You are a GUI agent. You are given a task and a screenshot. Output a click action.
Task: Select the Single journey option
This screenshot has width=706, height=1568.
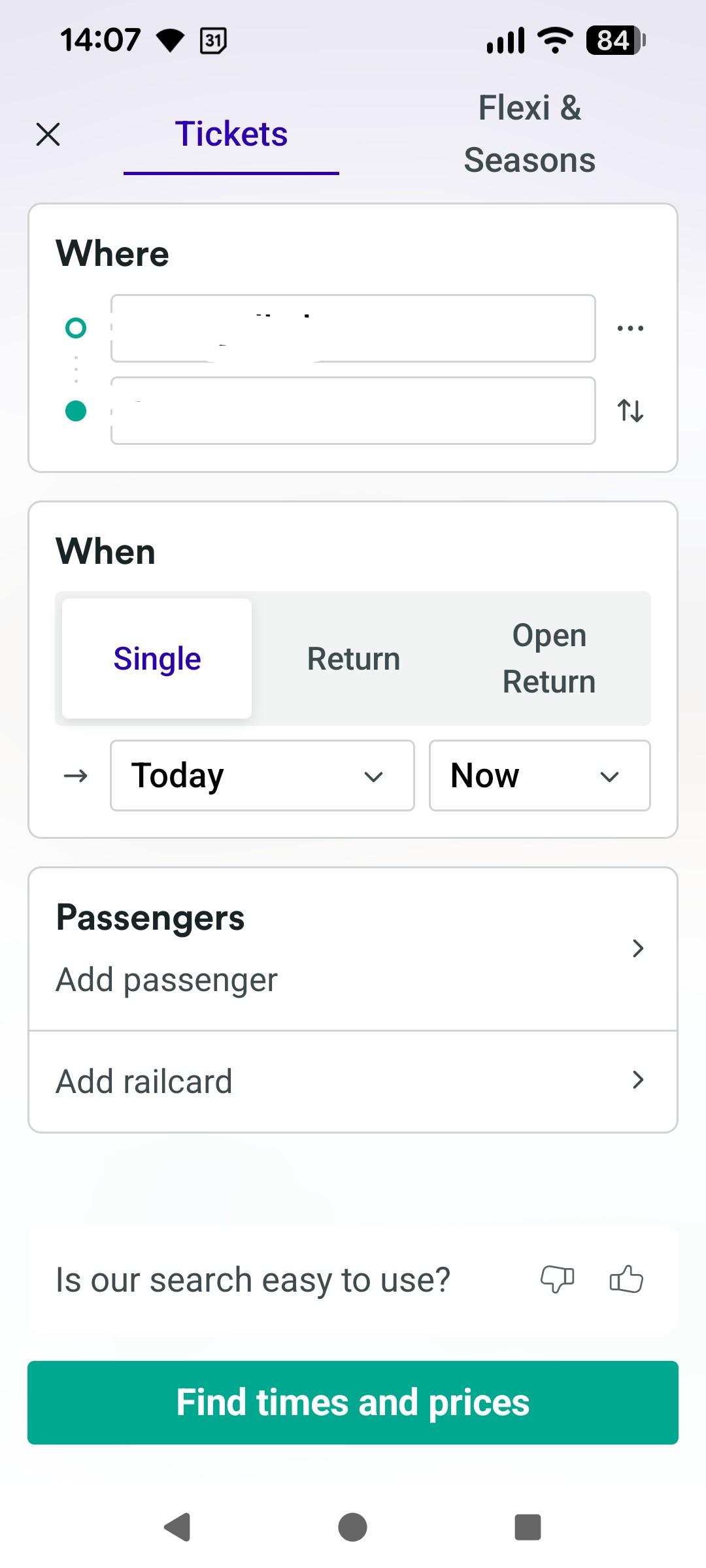point(157,659)
